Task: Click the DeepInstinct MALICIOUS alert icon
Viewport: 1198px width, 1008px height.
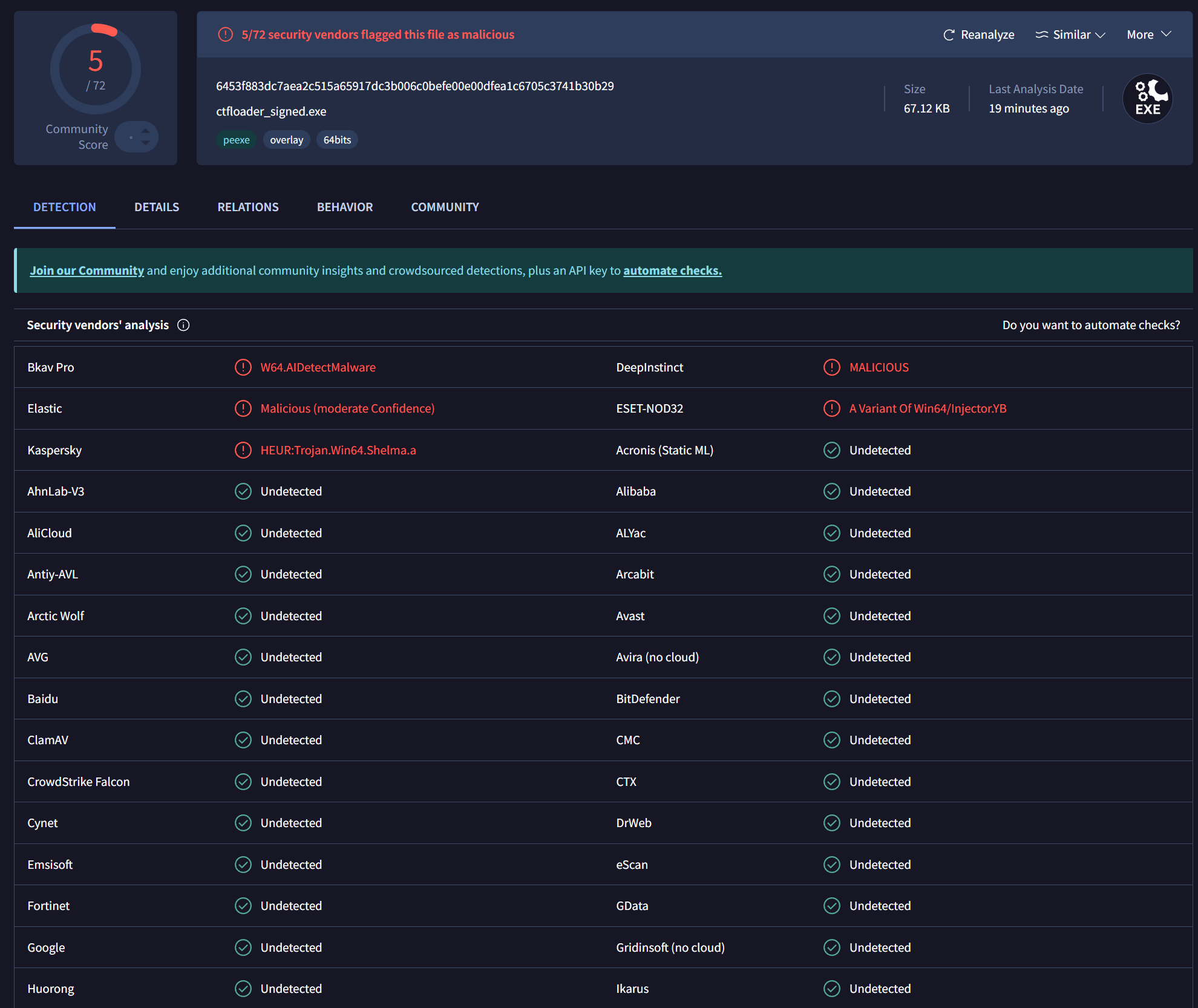Action: coord(831,367)
